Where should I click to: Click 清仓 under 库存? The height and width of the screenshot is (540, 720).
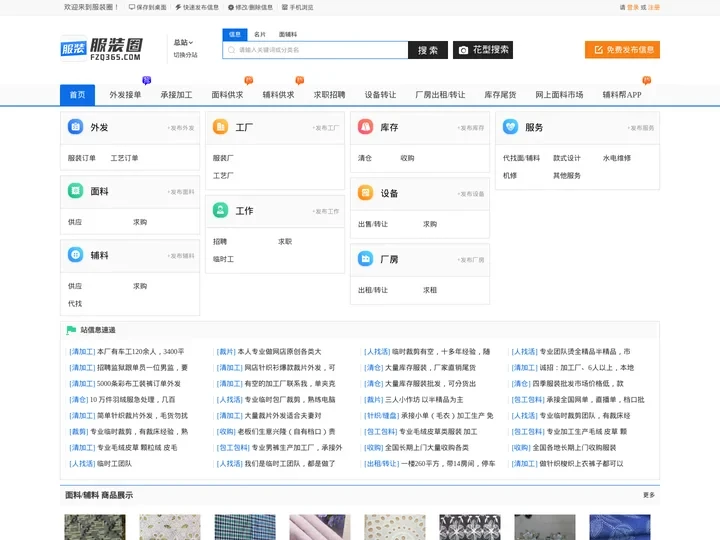click(365, 158)
